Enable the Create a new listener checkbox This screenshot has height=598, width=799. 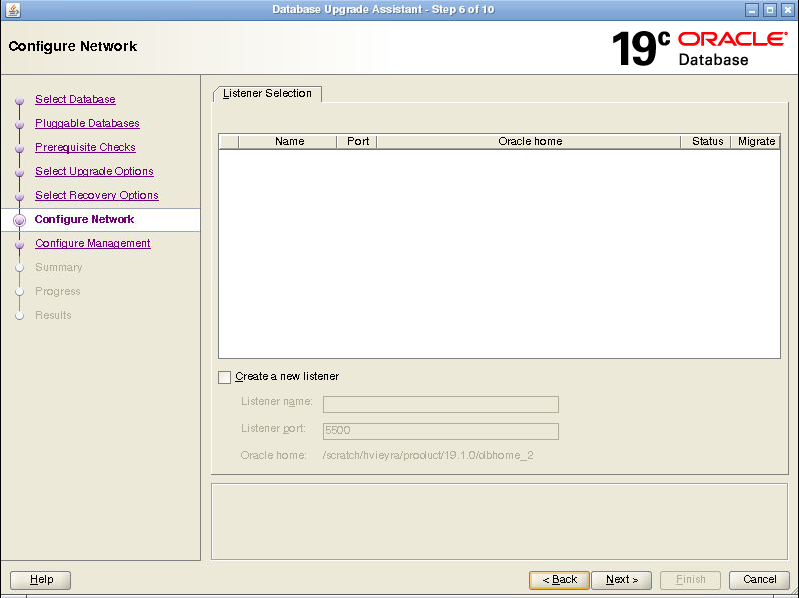(224, 377)
